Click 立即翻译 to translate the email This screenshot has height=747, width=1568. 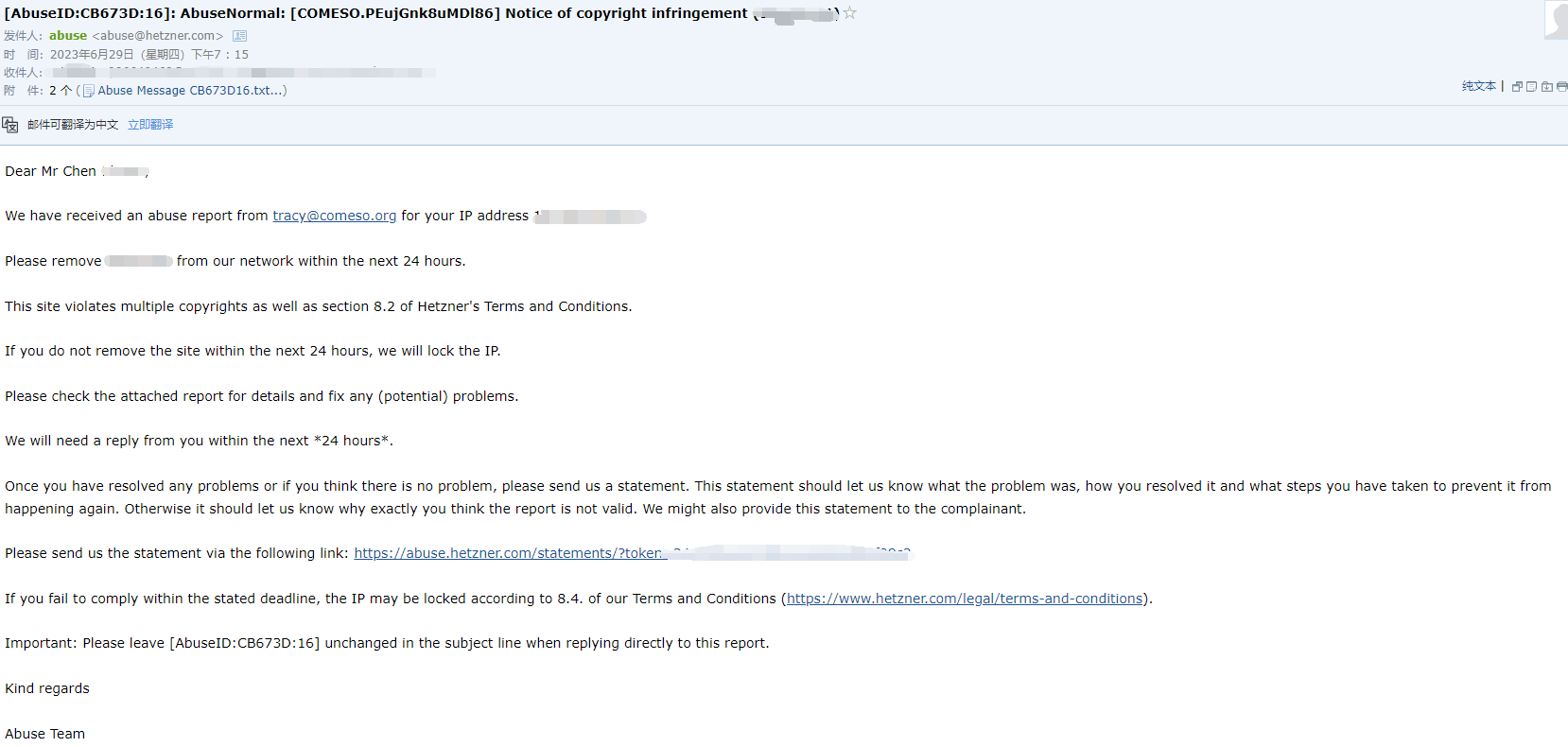(150, 125)
